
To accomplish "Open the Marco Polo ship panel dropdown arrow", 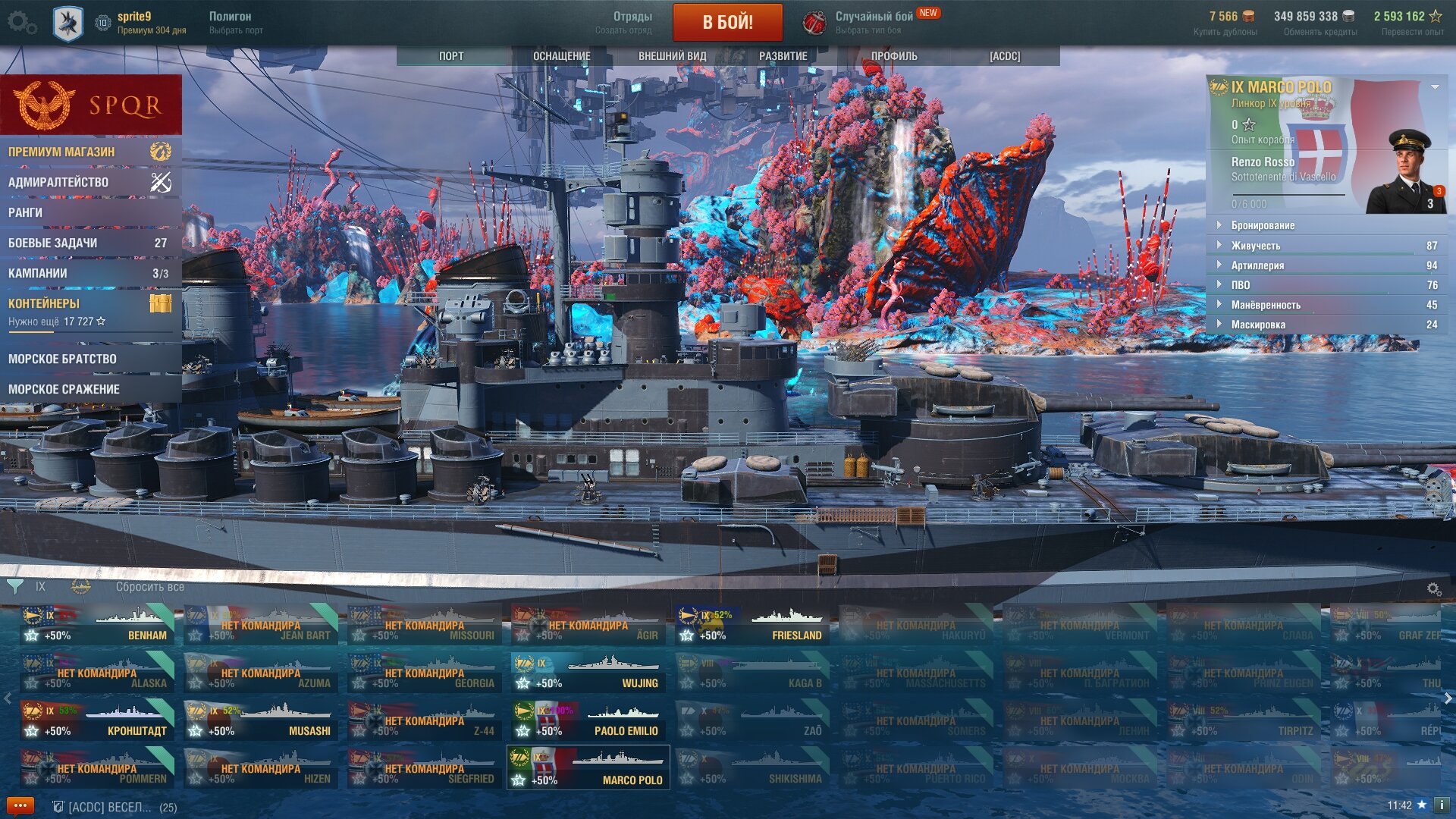I will (x=1435, y=87).
